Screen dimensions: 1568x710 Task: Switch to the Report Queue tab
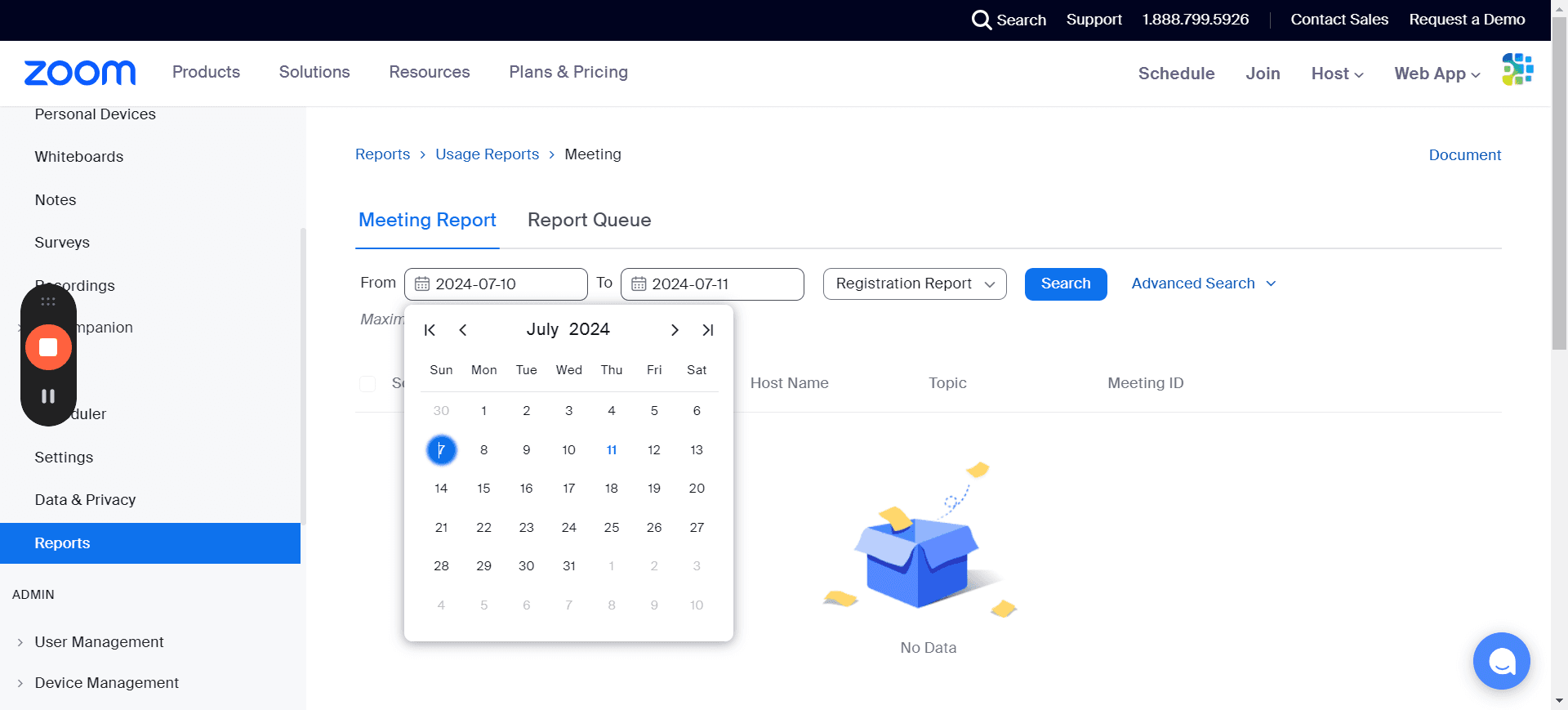pos(590,221)
